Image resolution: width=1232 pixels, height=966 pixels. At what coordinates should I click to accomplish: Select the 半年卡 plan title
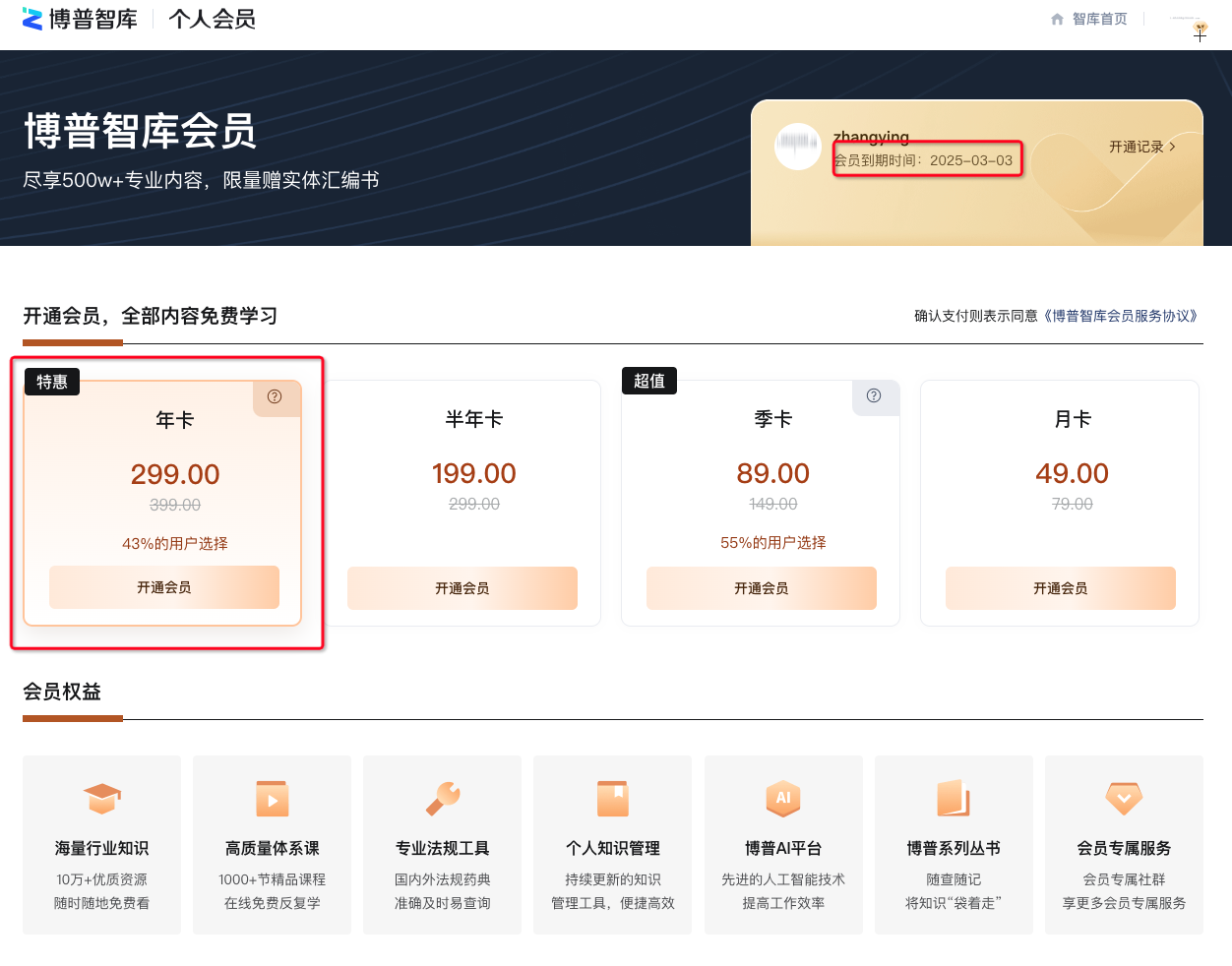point(474,419)
